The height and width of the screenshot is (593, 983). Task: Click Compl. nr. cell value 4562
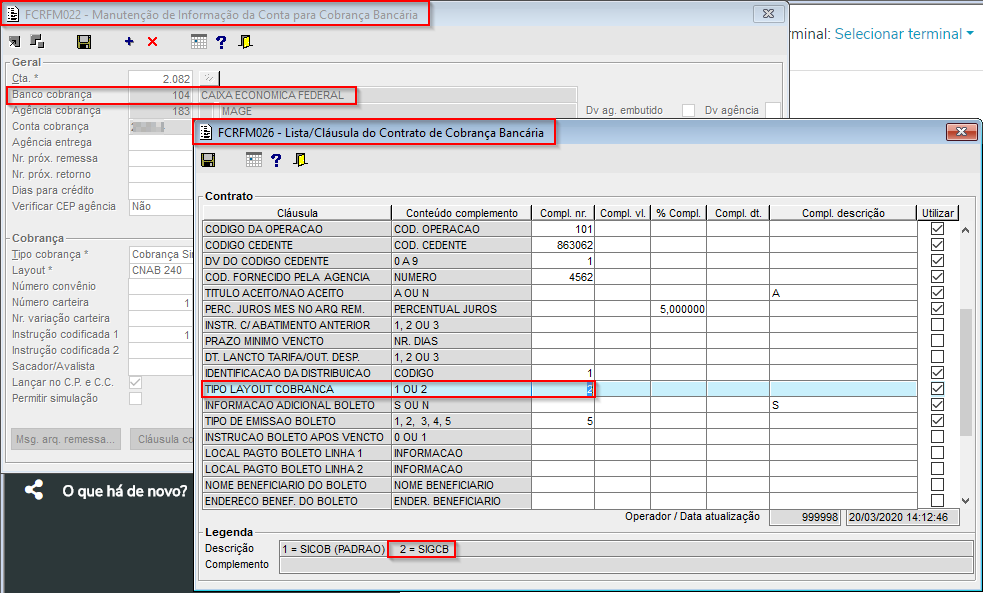[x=563, y=277]
